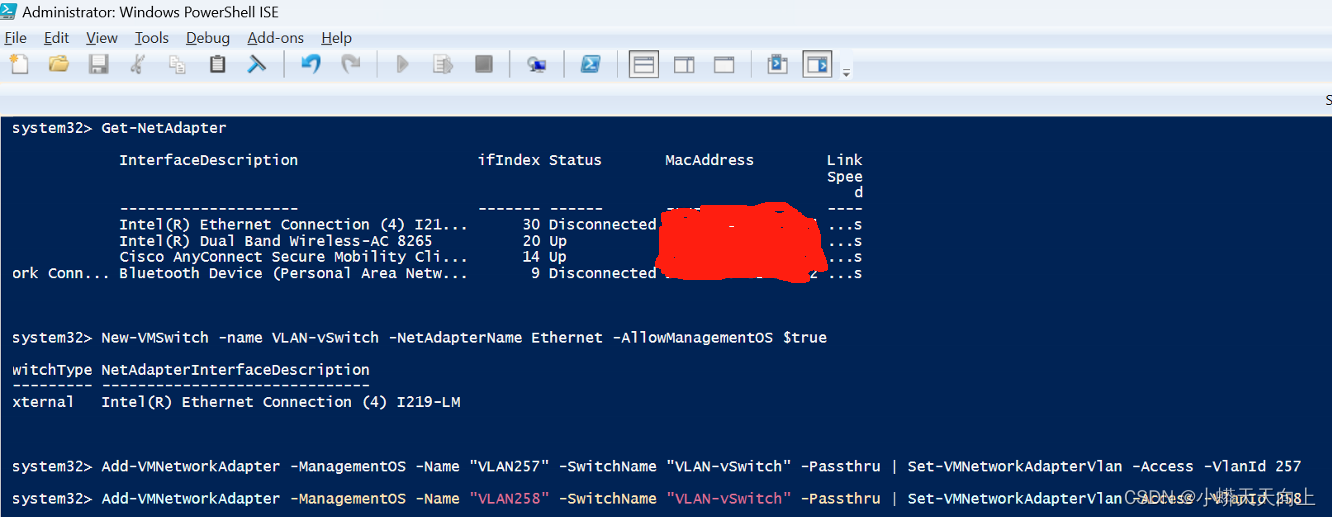Open the Add-ons menu
Image resolution: width=1332 pixels, height=517 pixels.
coord(275,38)
